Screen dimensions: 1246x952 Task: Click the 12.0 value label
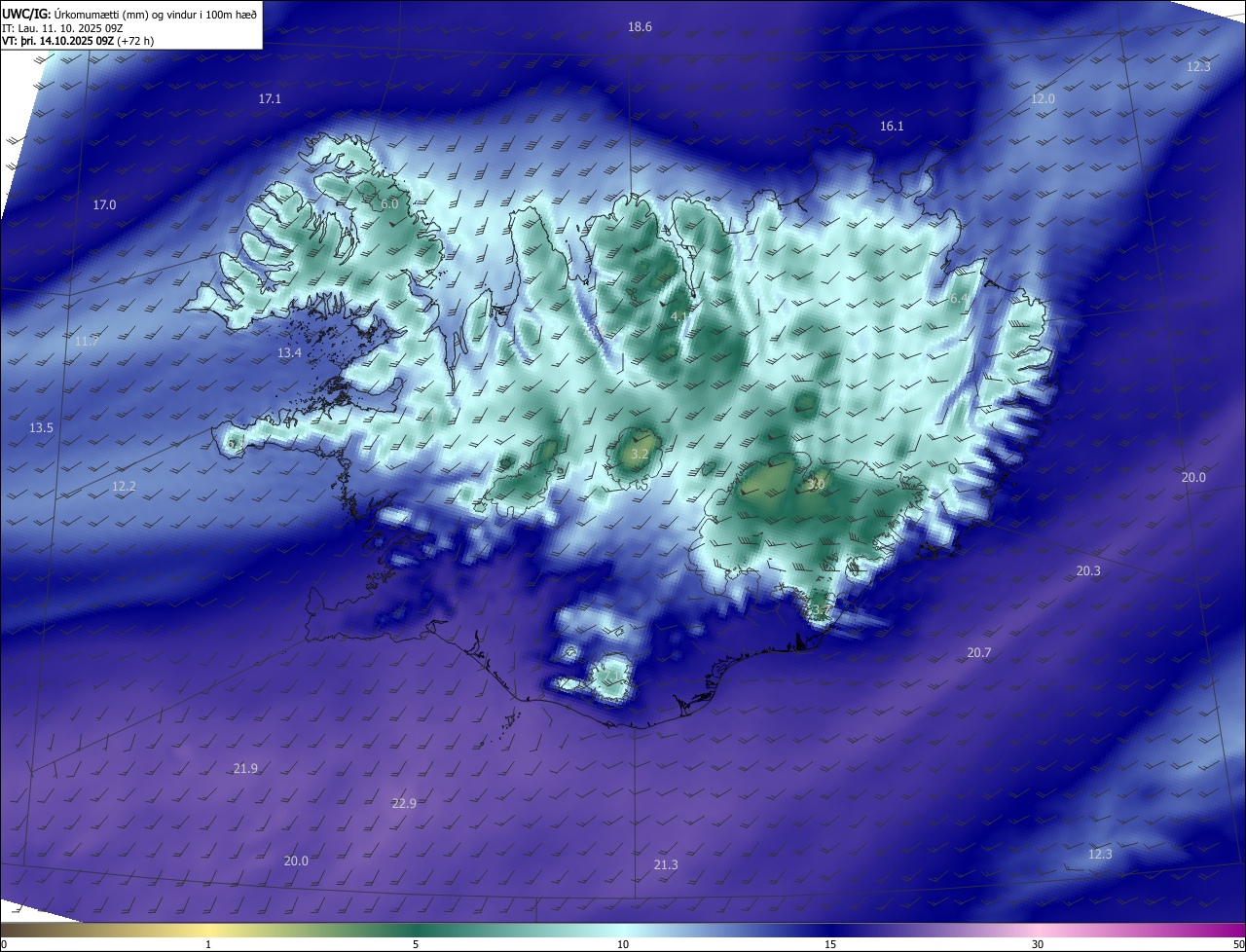click(x=1043, y=99)
